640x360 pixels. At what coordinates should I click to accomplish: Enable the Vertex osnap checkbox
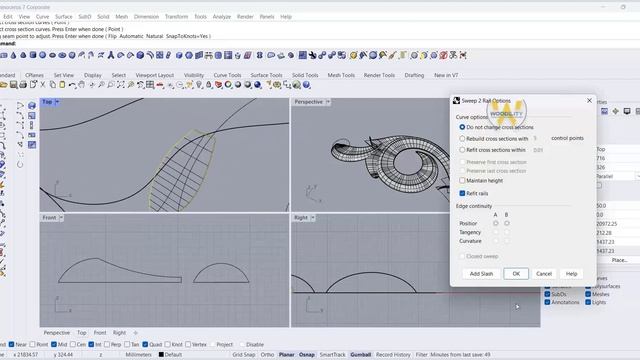[188, 344]
